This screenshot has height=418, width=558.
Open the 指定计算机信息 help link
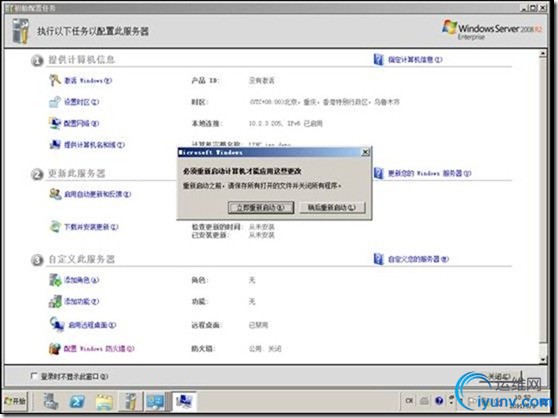[415, 60]
